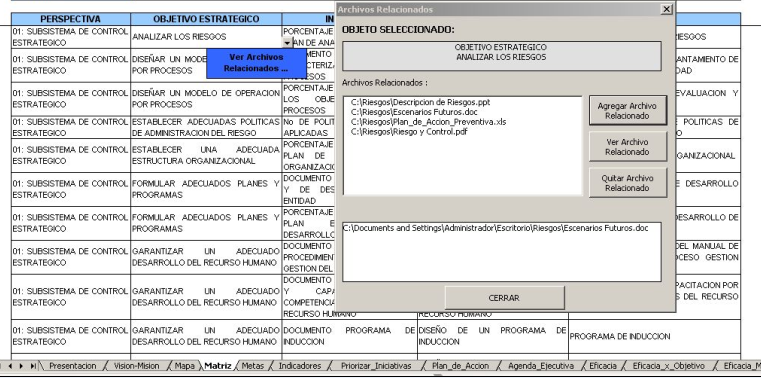Image resolution: width=761 pixels, height=378 pixels.
Task: Switch to the Vision-Mision sheet tab
Action: (136, 366)
